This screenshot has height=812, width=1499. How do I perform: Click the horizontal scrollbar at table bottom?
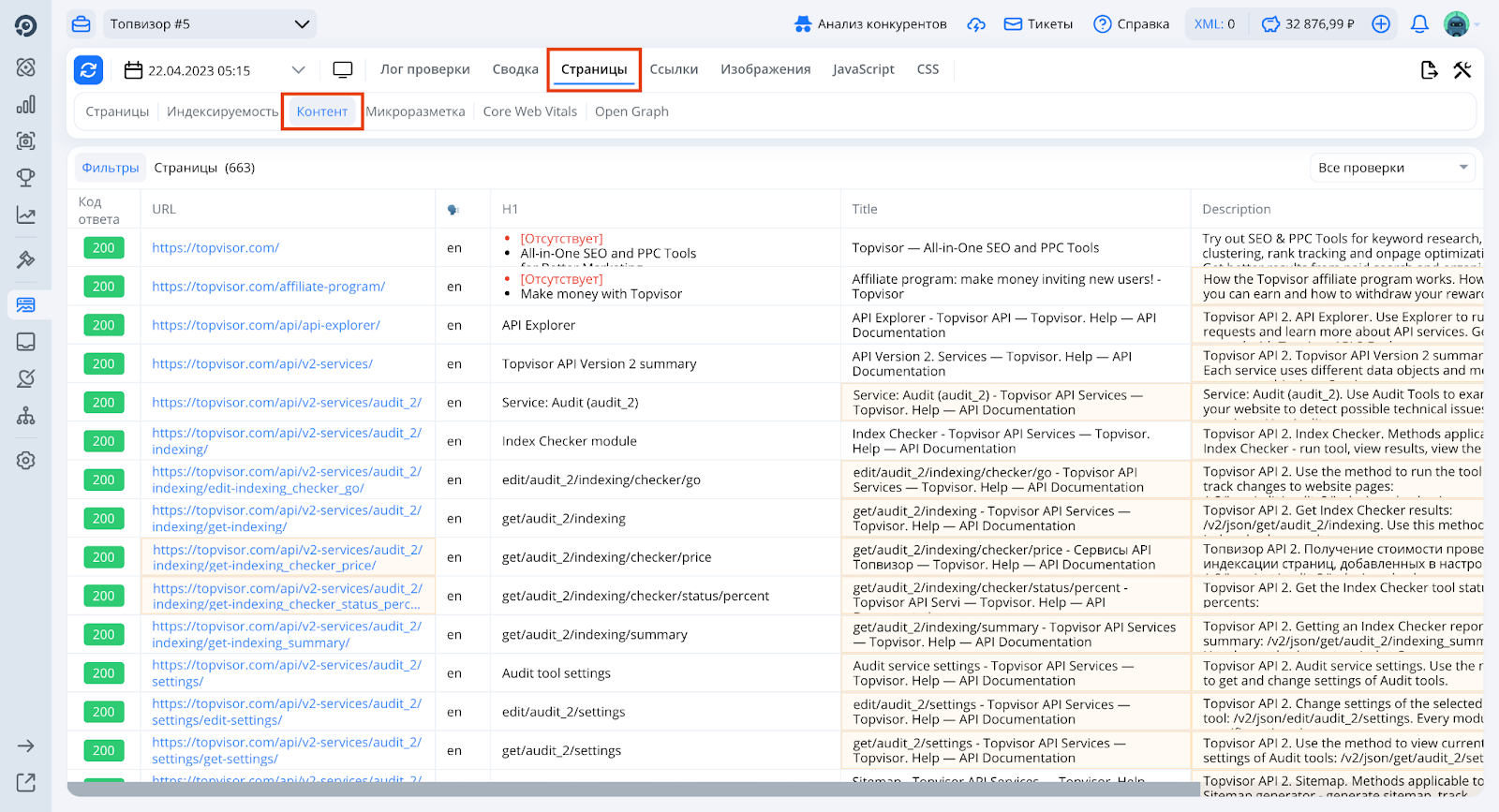633,789
